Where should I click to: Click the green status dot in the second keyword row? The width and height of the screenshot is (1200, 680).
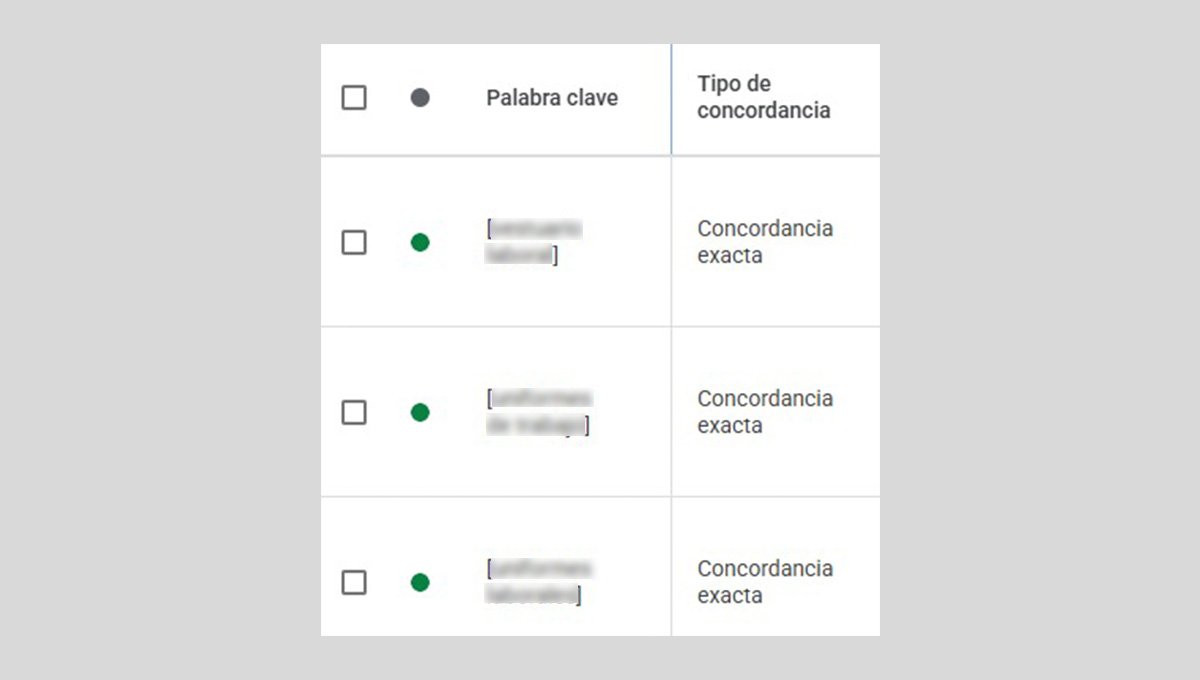click(420, 412)
